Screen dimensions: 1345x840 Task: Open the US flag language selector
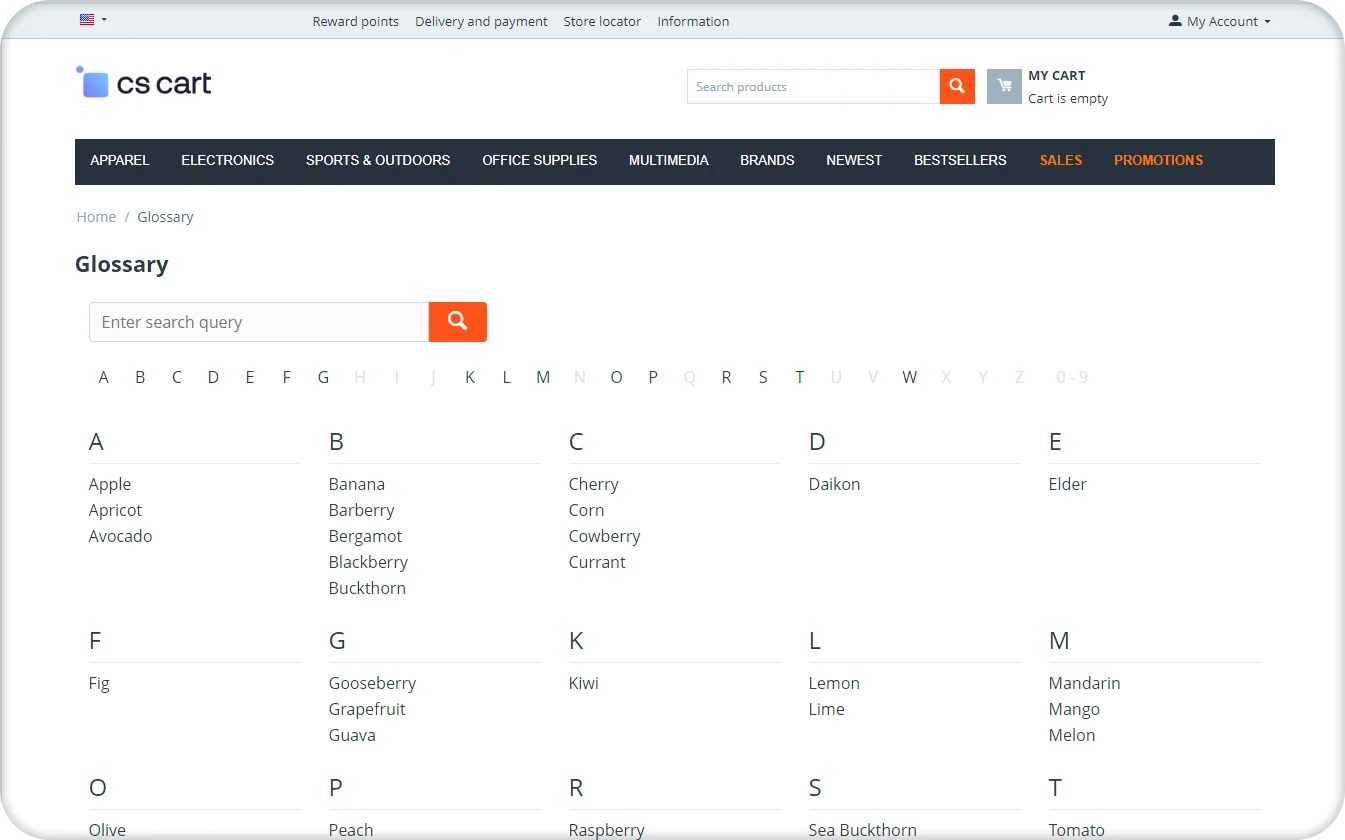(92, 20)
